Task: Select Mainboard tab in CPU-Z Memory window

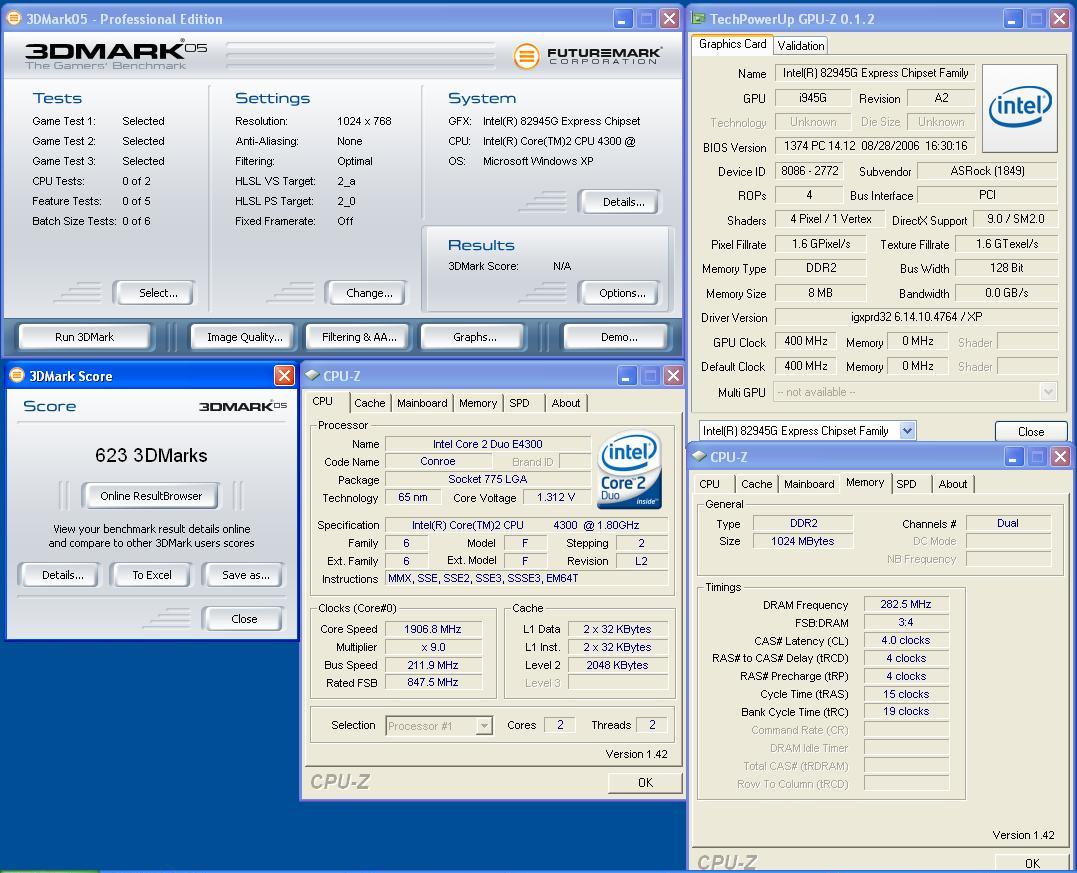Action: pos(809,484)
